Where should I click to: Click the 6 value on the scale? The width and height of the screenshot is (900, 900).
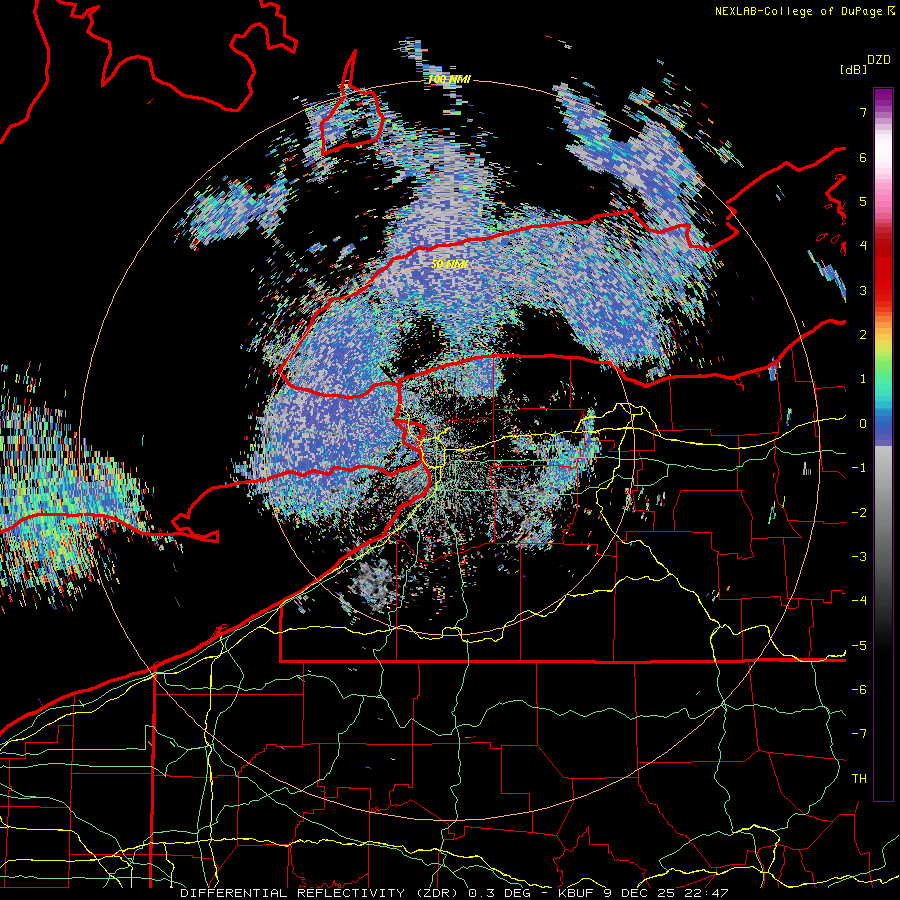[x=863, y=157]
